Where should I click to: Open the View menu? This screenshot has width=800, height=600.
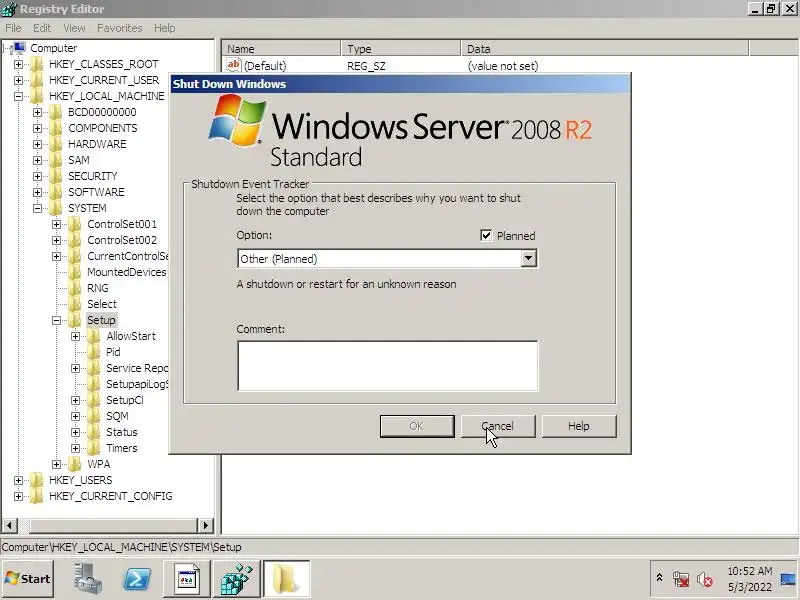(x=74, y=28)
